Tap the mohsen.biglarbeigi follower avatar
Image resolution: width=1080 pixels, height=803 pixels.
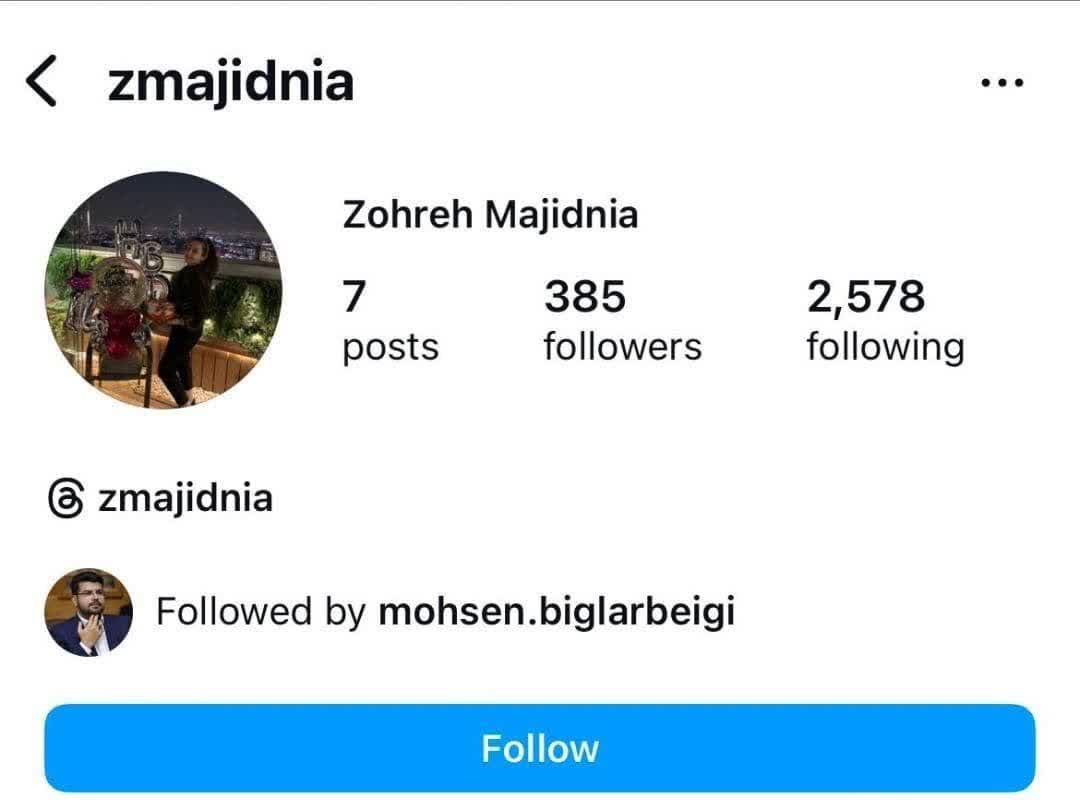(88, 612)
